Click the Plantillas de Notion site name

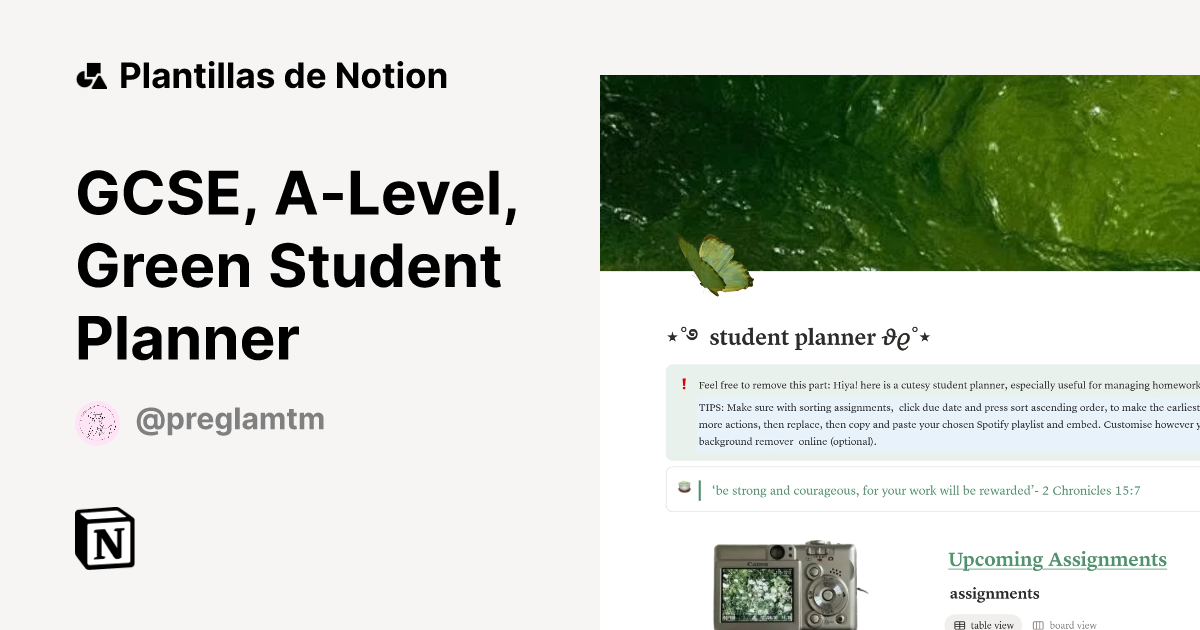pyautogui.click(x=283, y=75)
